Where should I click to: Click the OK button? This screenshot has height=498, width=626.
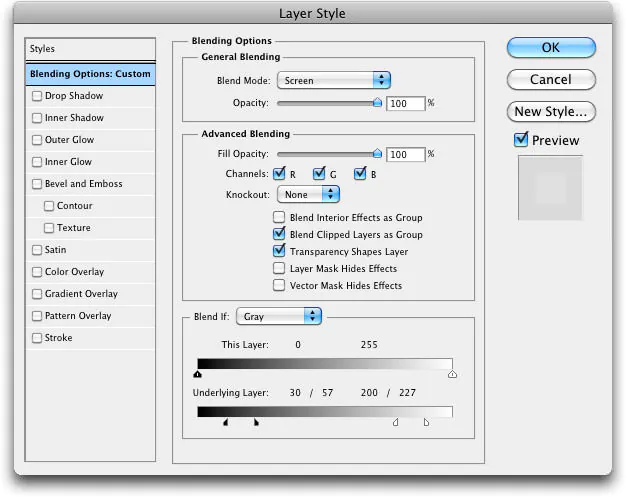[551, 48]
